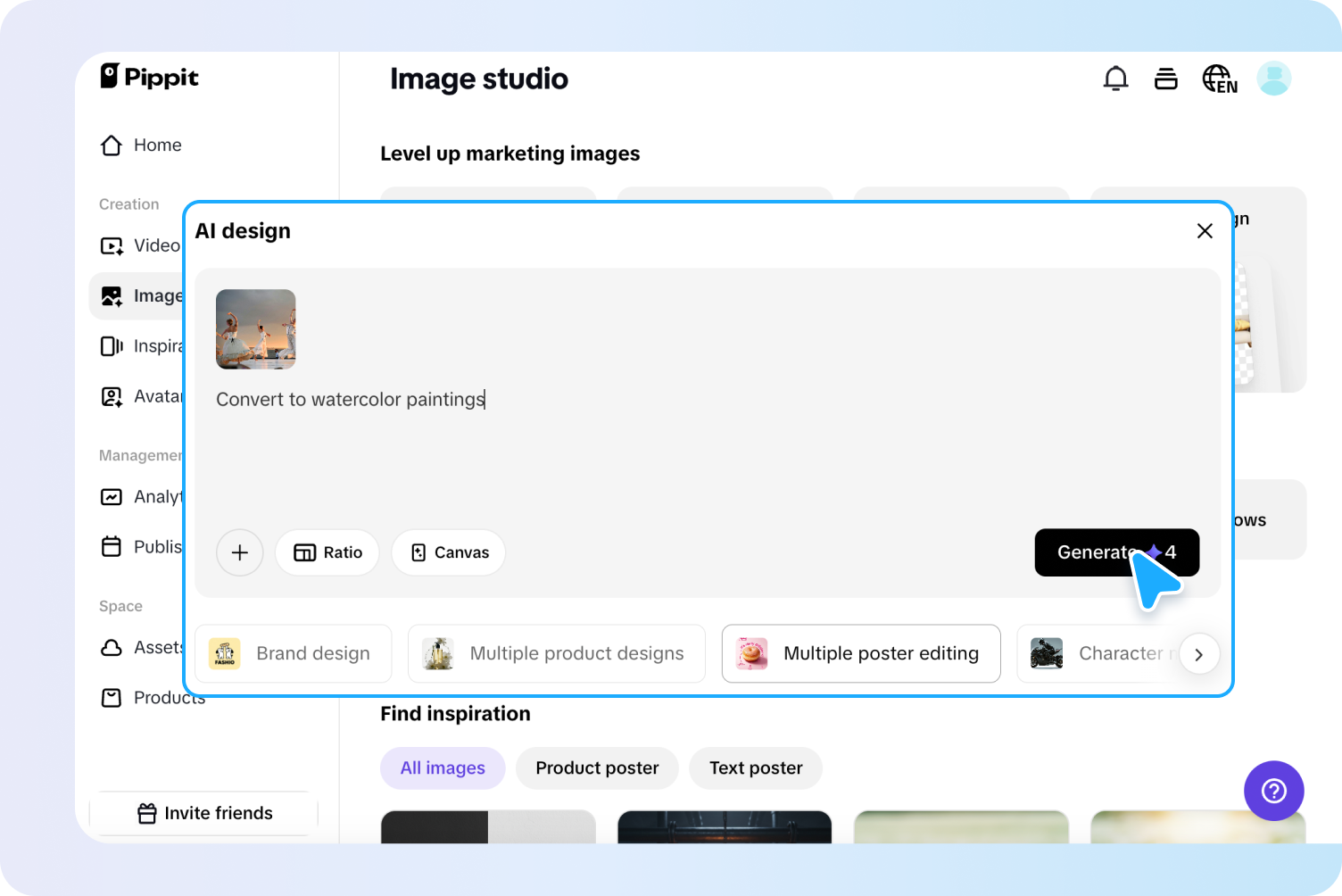Open the user profile avatar
This screenshot has width=1342, height=896.
1273,79
